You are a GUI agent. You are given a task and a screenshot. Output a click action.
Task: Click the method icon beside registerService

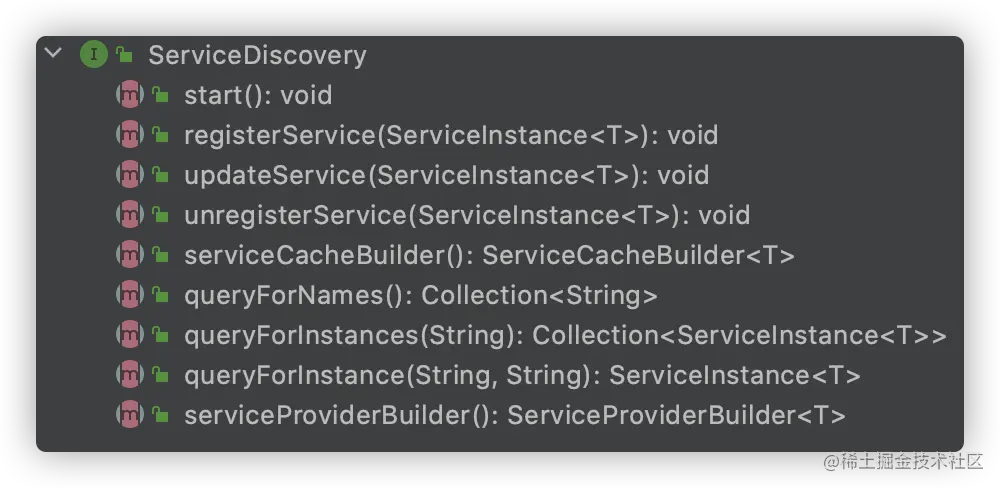[x=130, y=135]
